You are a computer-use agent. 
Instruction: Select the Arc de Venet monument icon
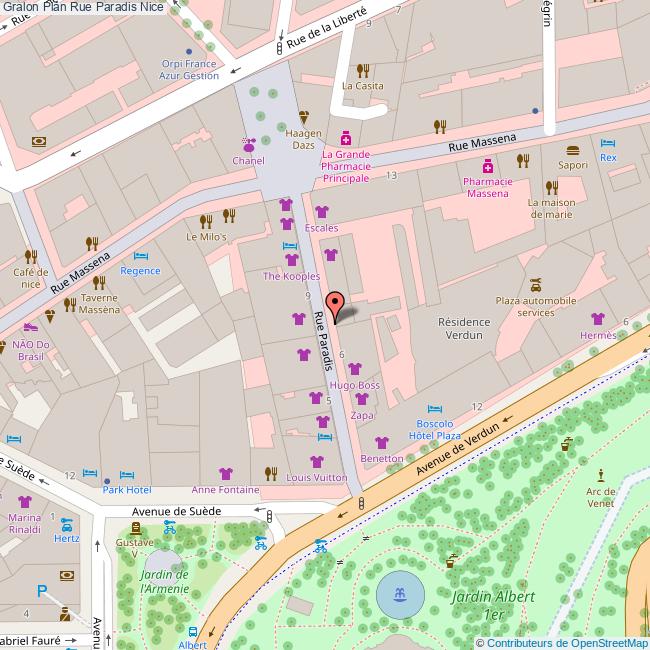[x=600, y=475]
